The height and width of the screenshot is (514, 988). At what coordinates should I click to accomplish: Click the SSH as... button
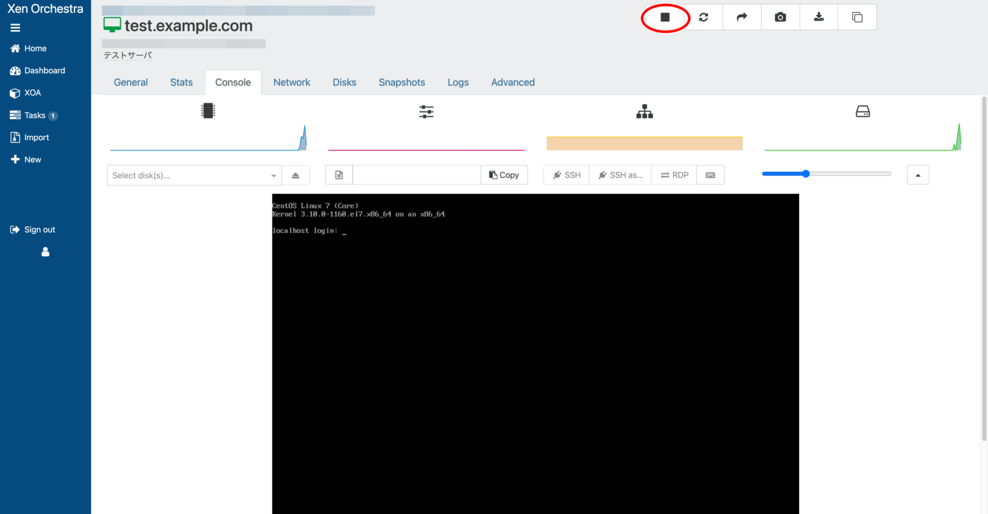coord(621,175)
